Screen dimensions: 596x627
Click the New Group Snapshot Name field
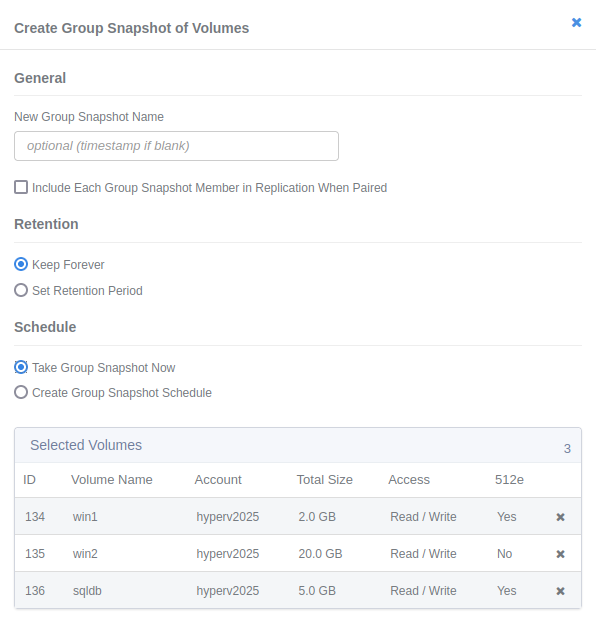click(176, 146)
